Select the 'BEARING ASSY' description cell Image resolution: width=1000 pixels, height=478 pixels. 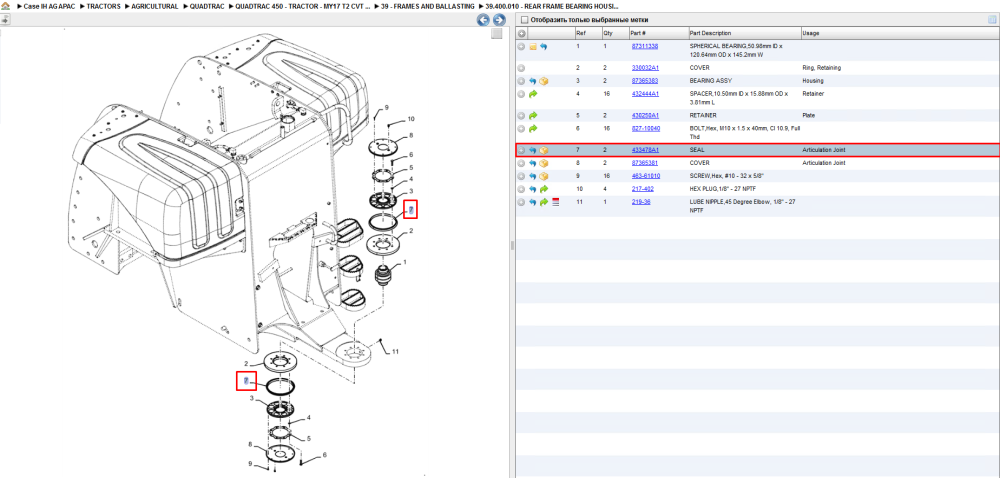[710, 81]
